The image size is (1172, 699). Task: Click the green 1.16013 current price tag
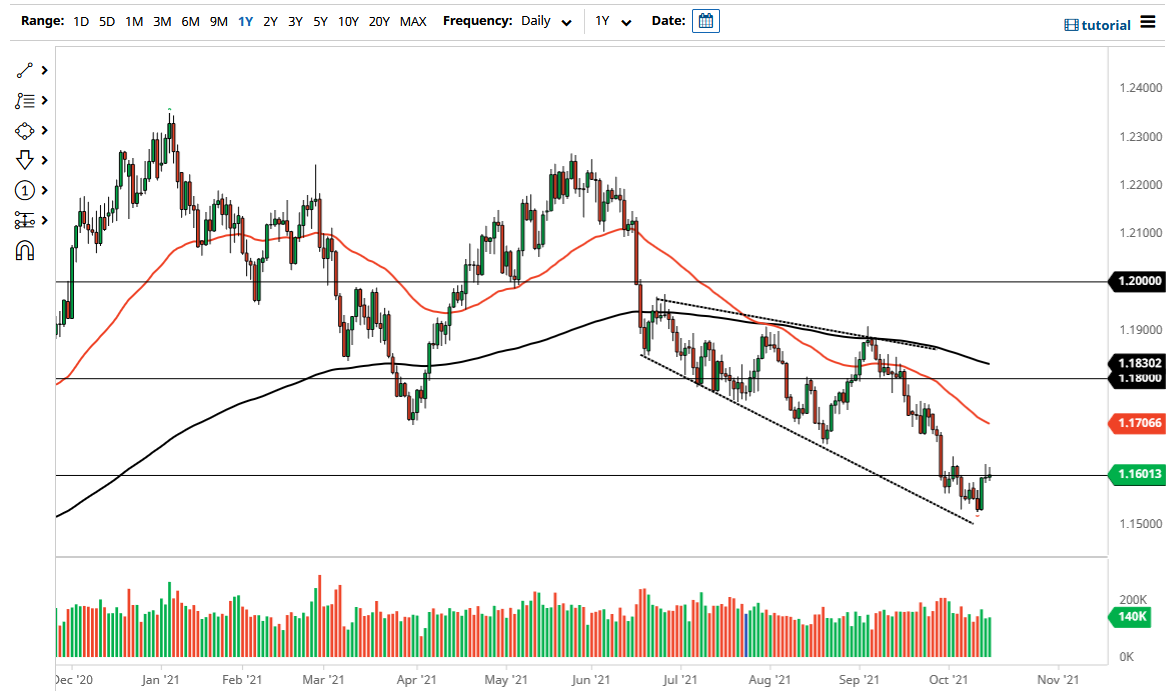pos(1138,474)
